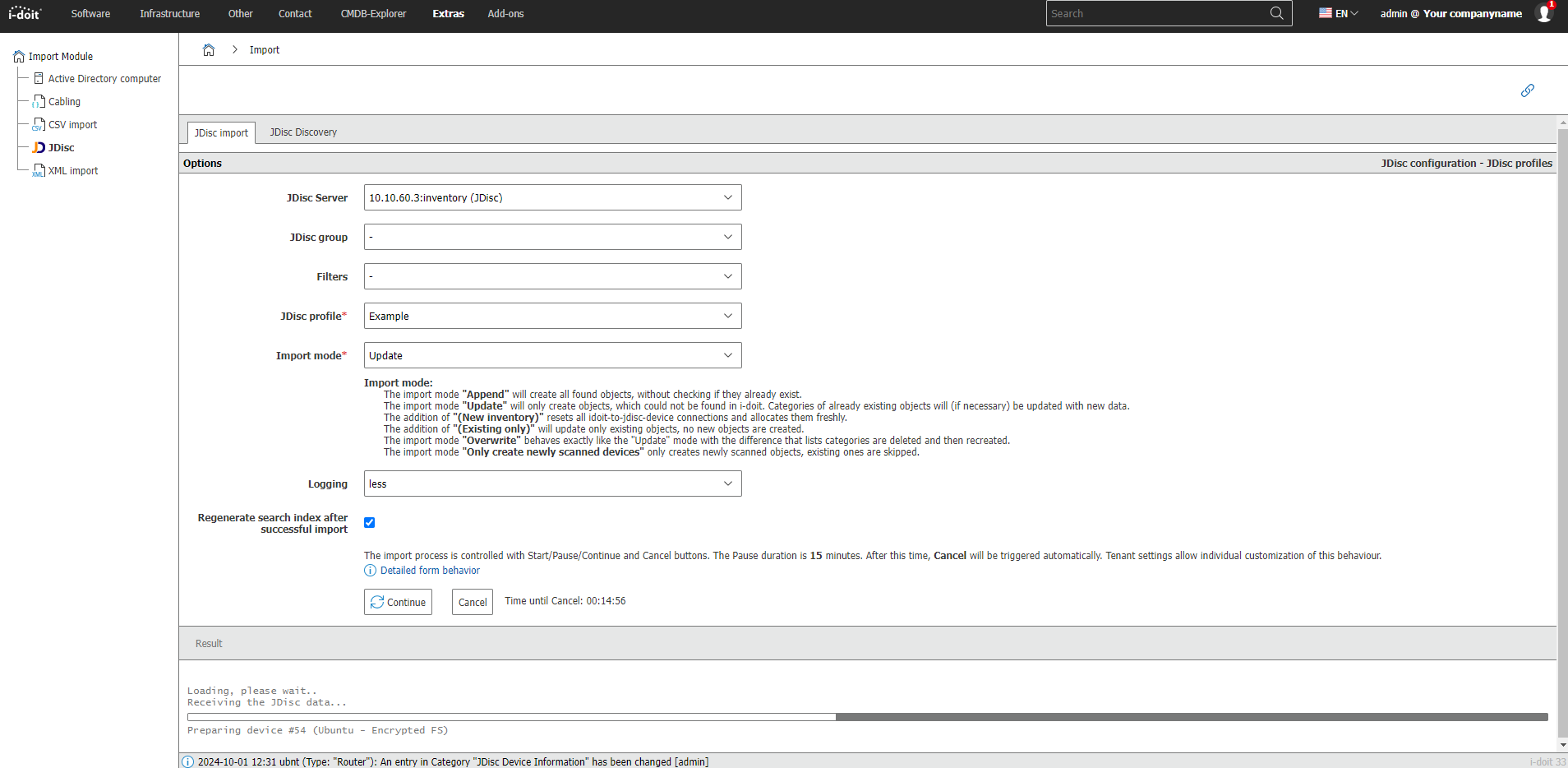Open JDisc configuration link
1568x768 pixels.
coord(1428,163)
